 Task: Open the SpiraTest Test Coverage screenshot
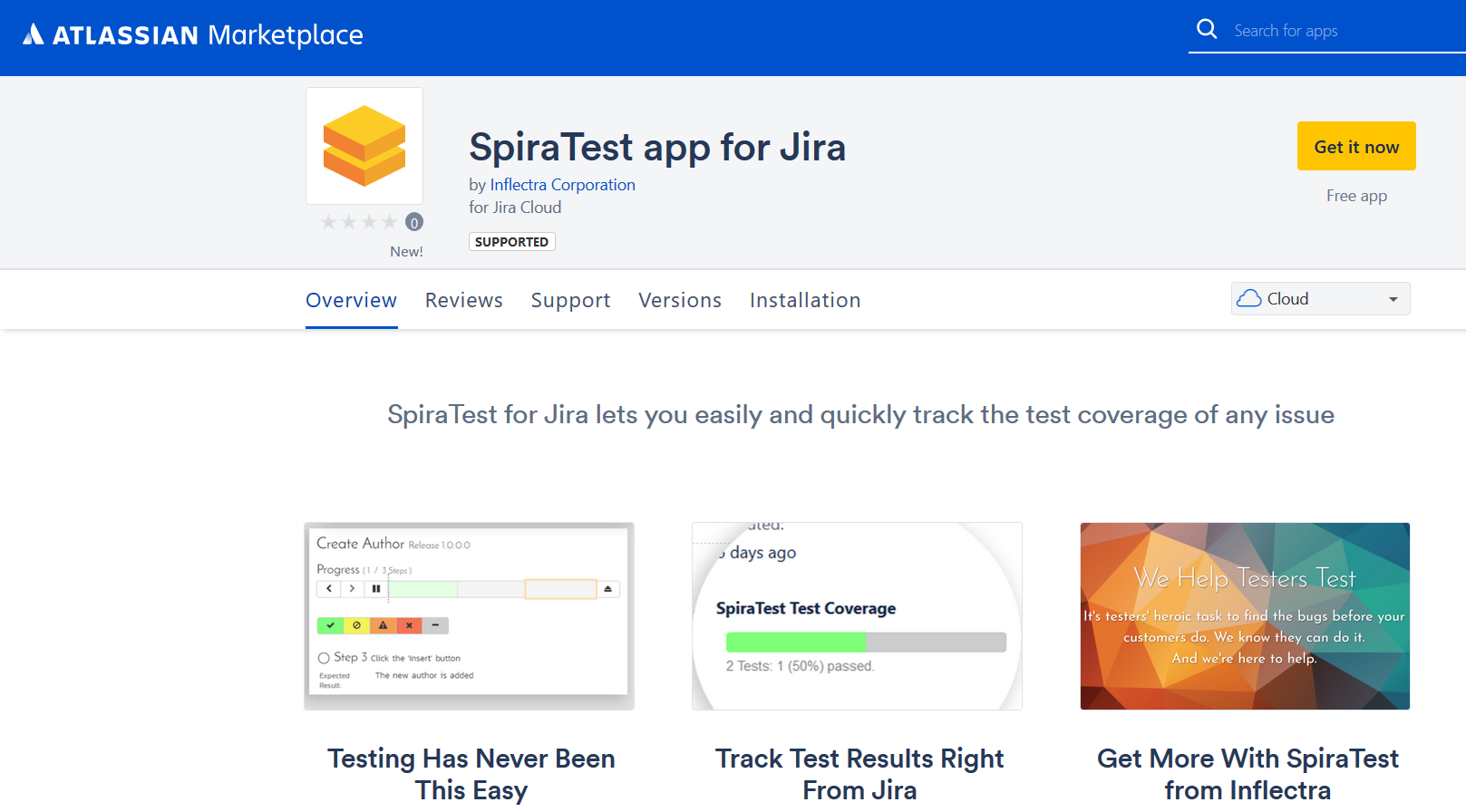857,616
